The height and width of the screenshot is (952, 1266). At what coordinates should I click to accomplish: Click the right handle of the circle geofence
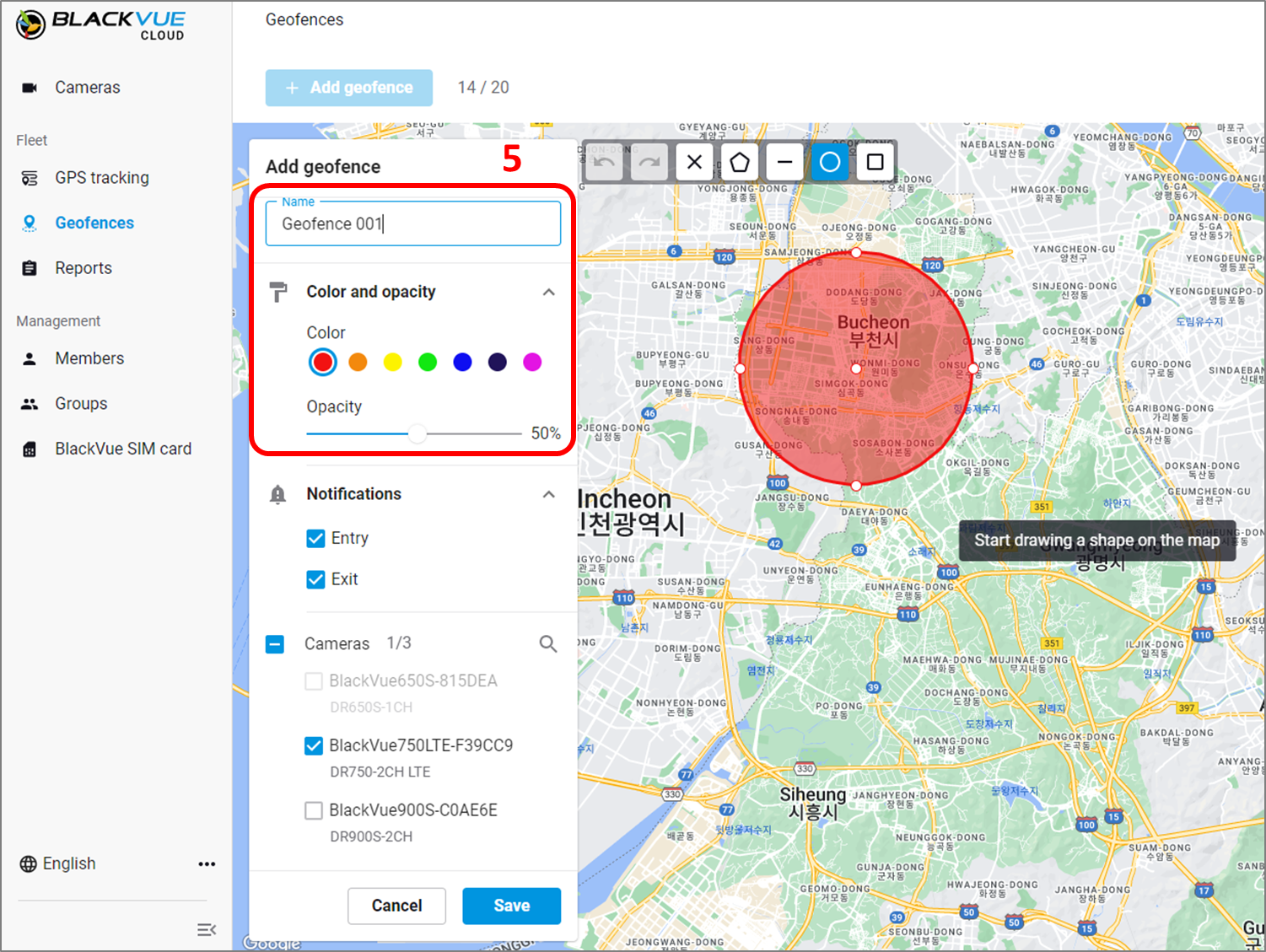tap(972, 368)
